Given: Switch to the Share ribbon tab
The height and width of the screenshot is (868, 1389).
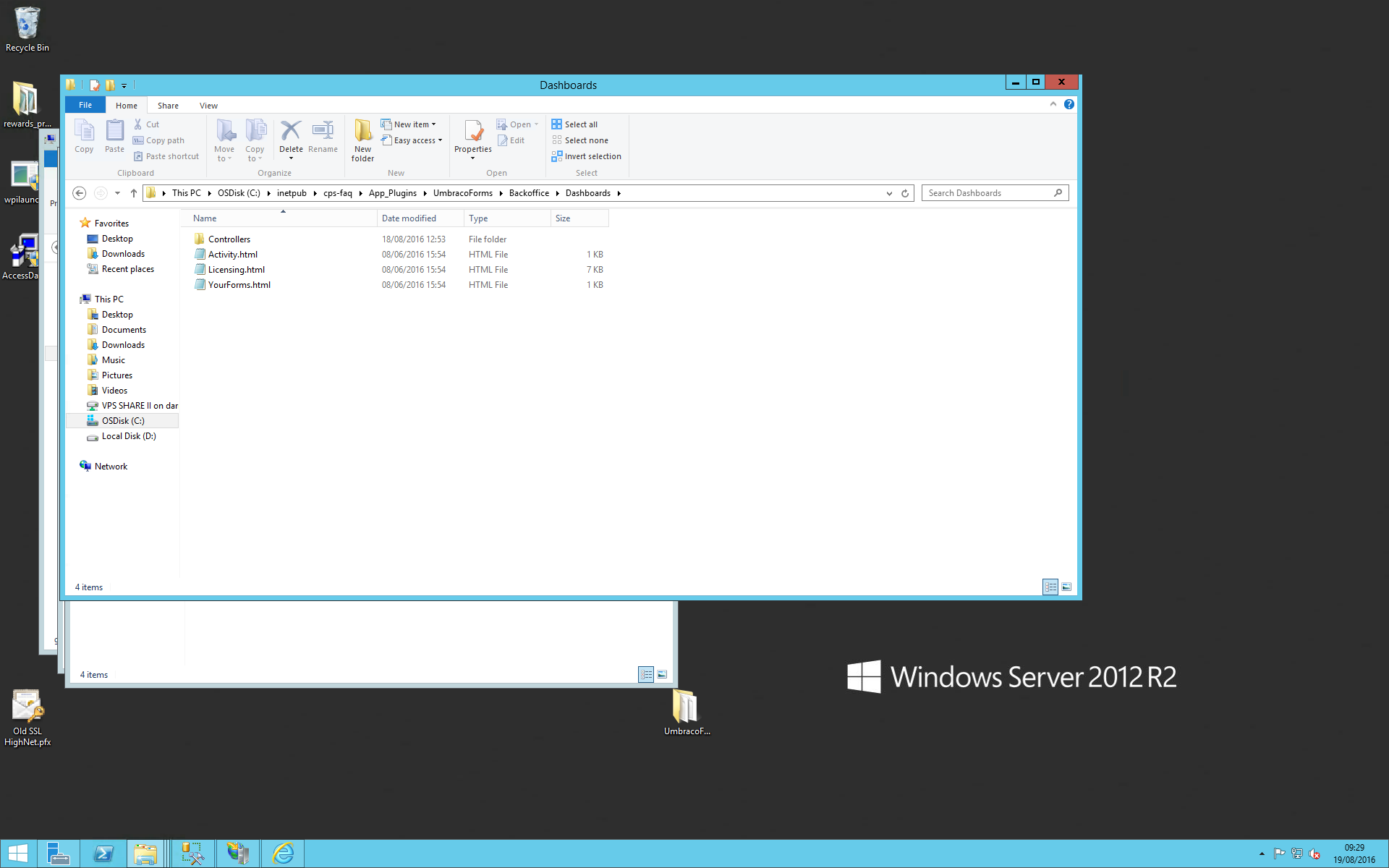Looking at the screenshot, I should point(168,106).
